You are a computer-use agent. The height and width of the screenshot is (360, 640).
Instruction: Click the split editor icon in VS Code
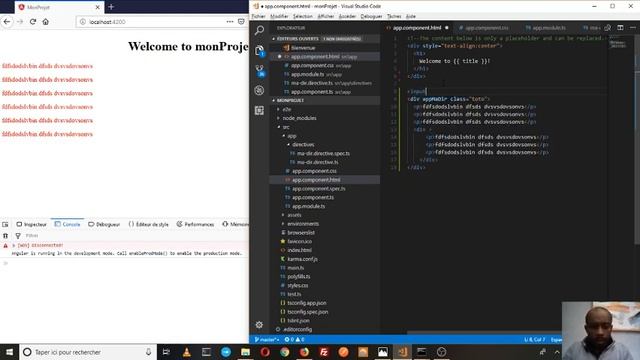coord(620,28)
